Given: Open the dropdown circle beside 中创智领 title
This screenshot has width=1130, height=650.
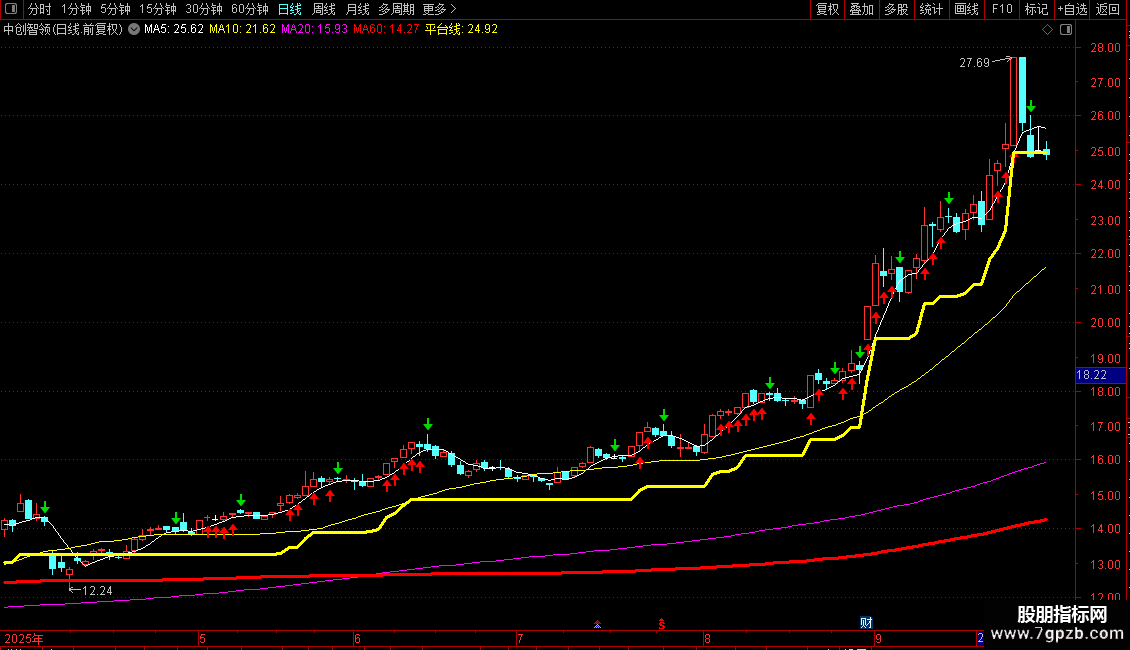Looking at the screenshot, I should (134, 30).
